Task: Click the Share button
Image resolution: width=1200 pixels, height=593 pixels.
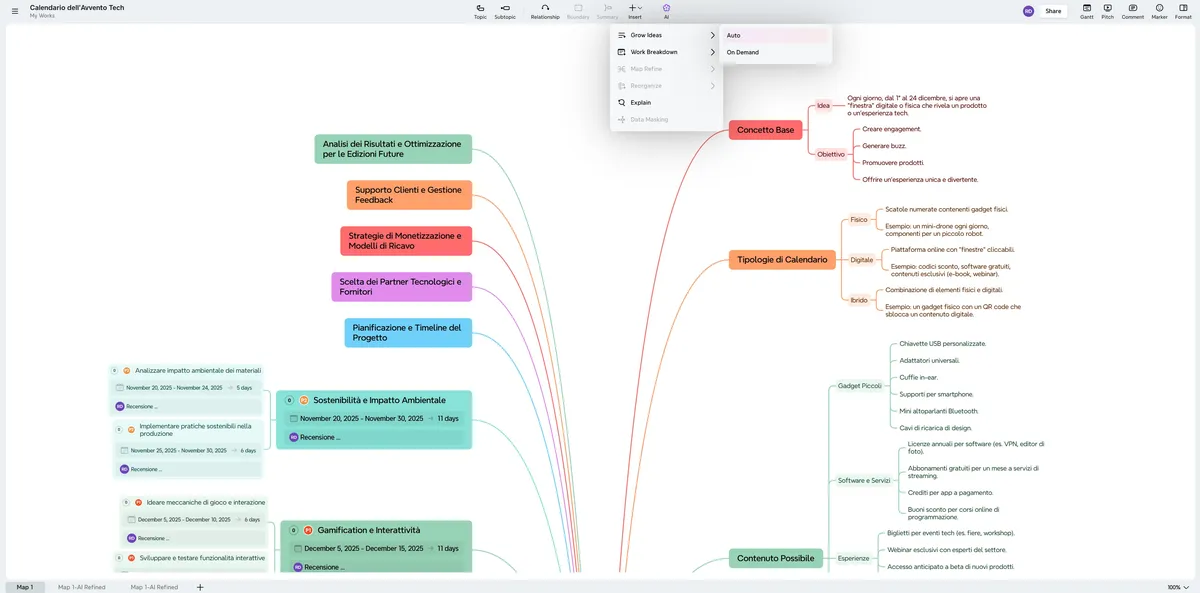Action: (x=1053, y=11)
